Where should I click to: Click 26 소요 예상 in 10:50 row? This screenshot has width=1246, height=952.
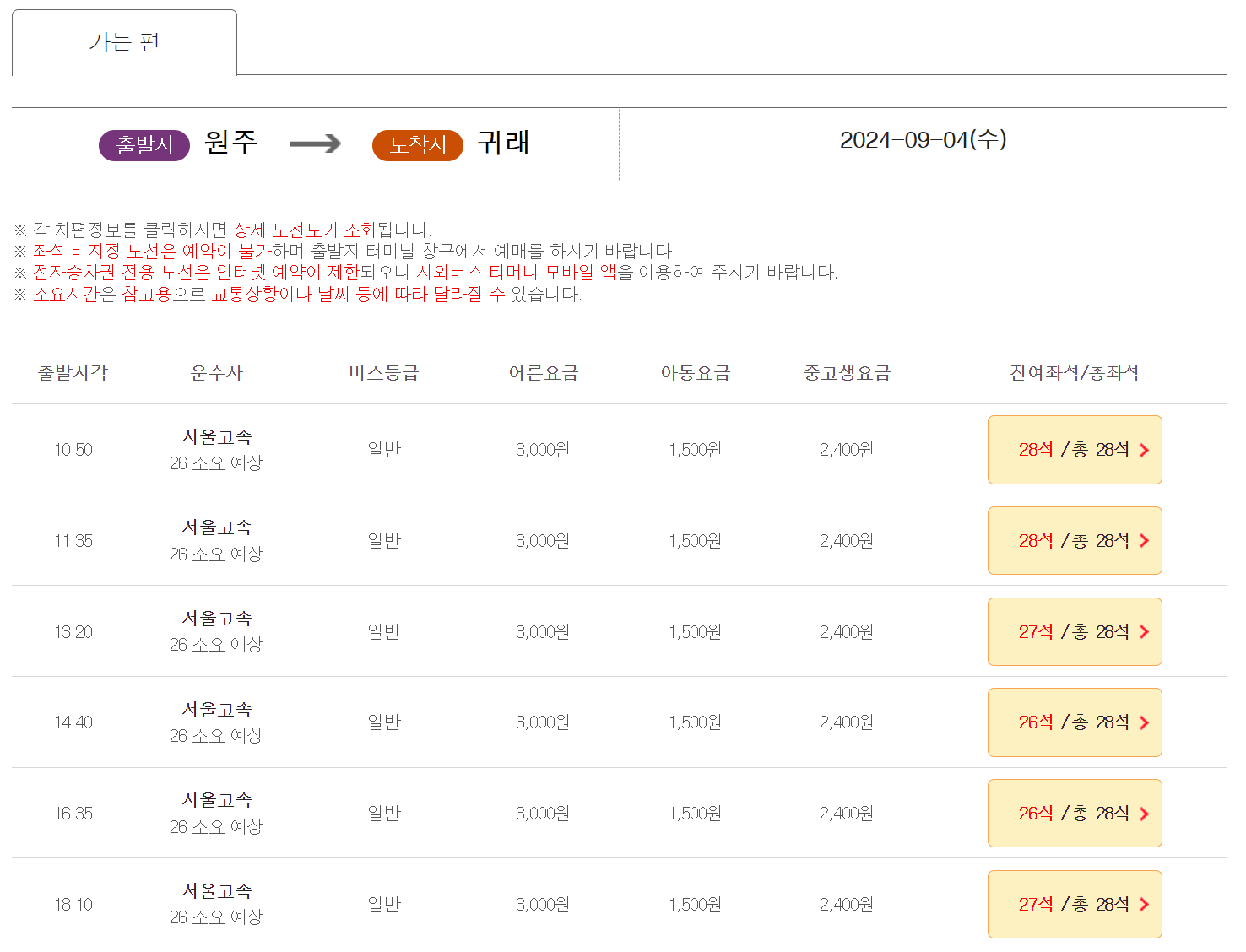(x=217, y=463)
